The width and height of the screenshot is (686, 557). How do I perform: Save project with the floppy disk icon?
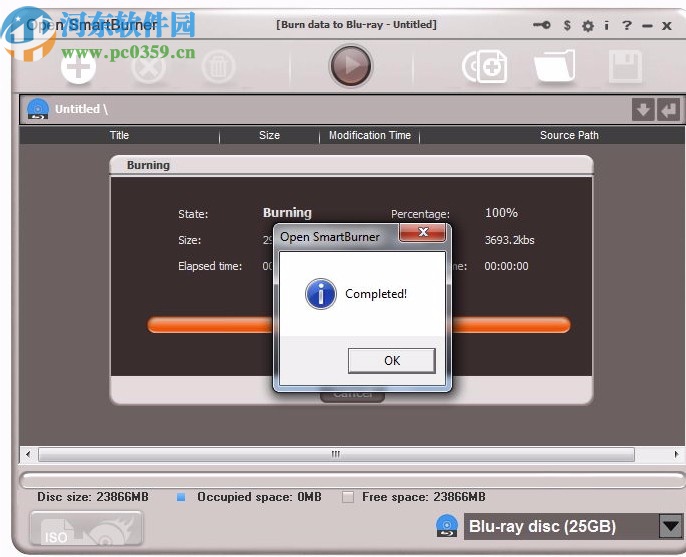coord(625,67)
